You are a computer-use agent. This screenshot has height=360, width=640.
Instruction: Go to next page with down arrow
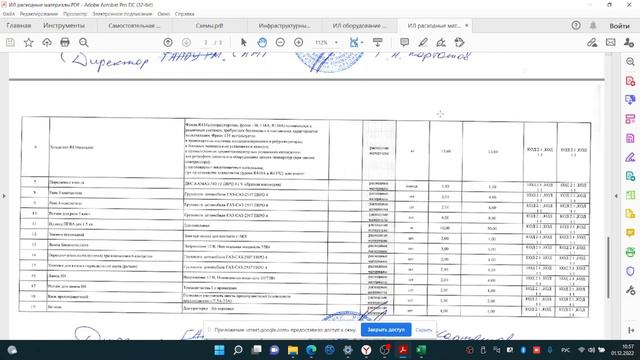186,42
